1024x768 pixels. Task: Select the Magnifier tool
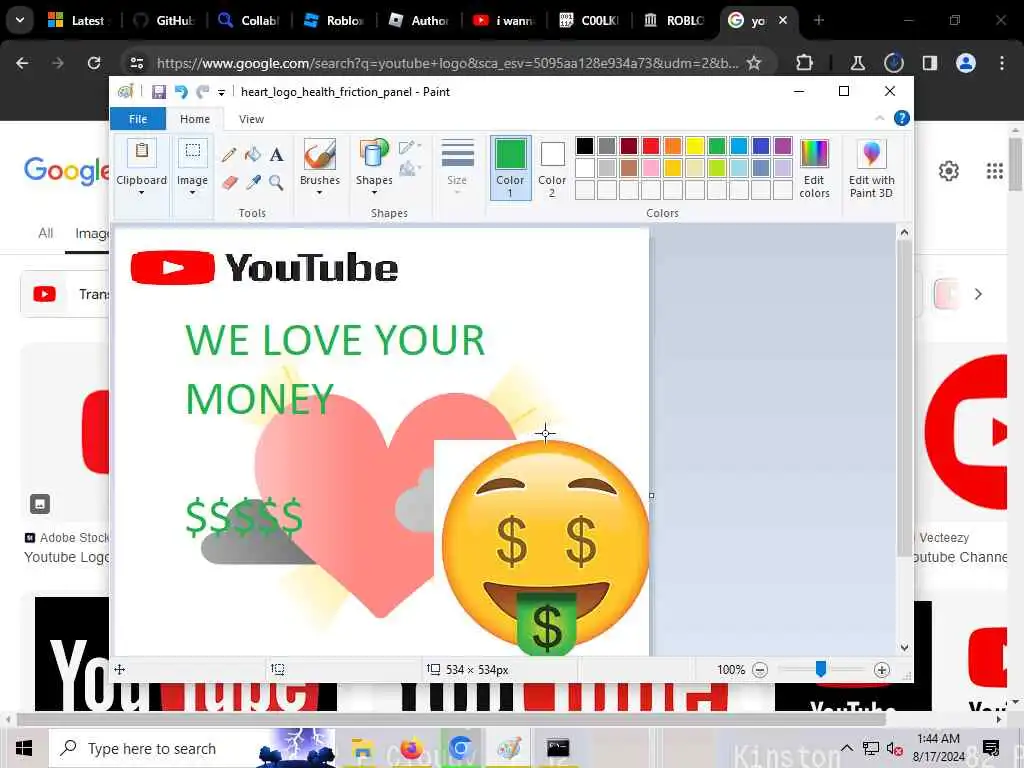pyautogui.click(x=276, y=182)
